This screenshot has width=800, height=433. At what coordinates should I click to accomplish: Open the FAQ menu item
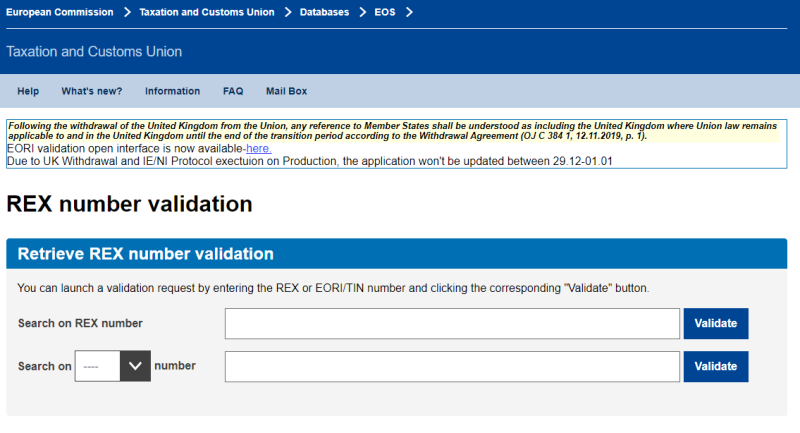(233, 91)
